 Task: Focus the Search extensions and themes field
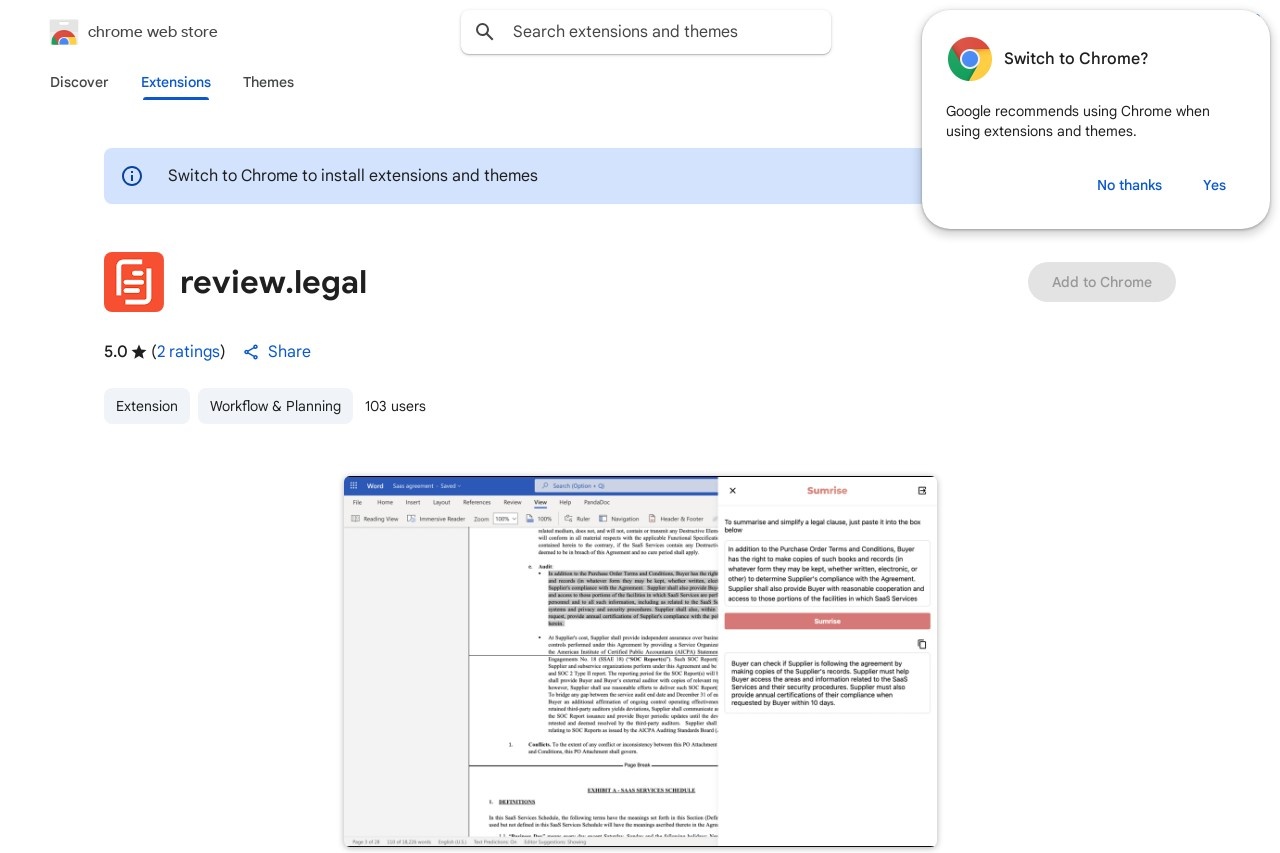tap(646, 32)
